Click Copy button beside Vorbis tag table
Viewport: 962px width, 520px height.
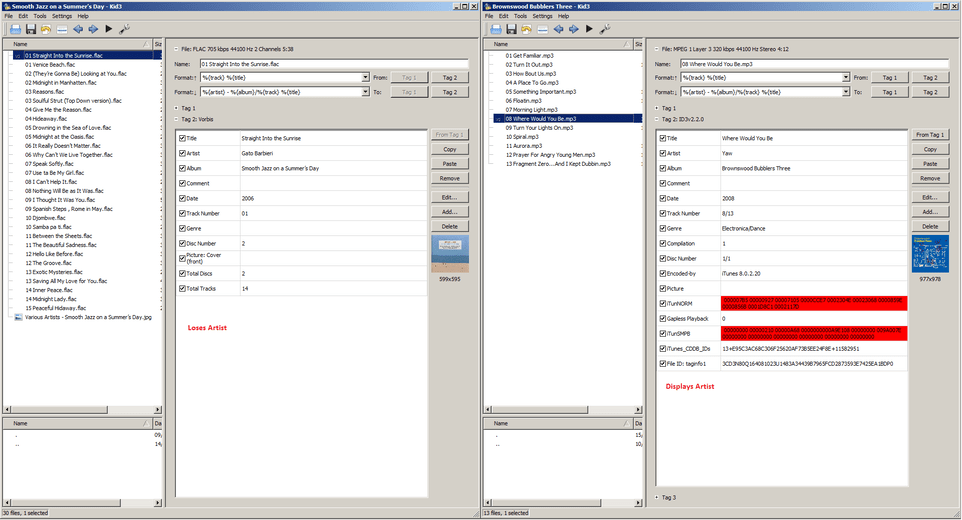tap(450, 149)
